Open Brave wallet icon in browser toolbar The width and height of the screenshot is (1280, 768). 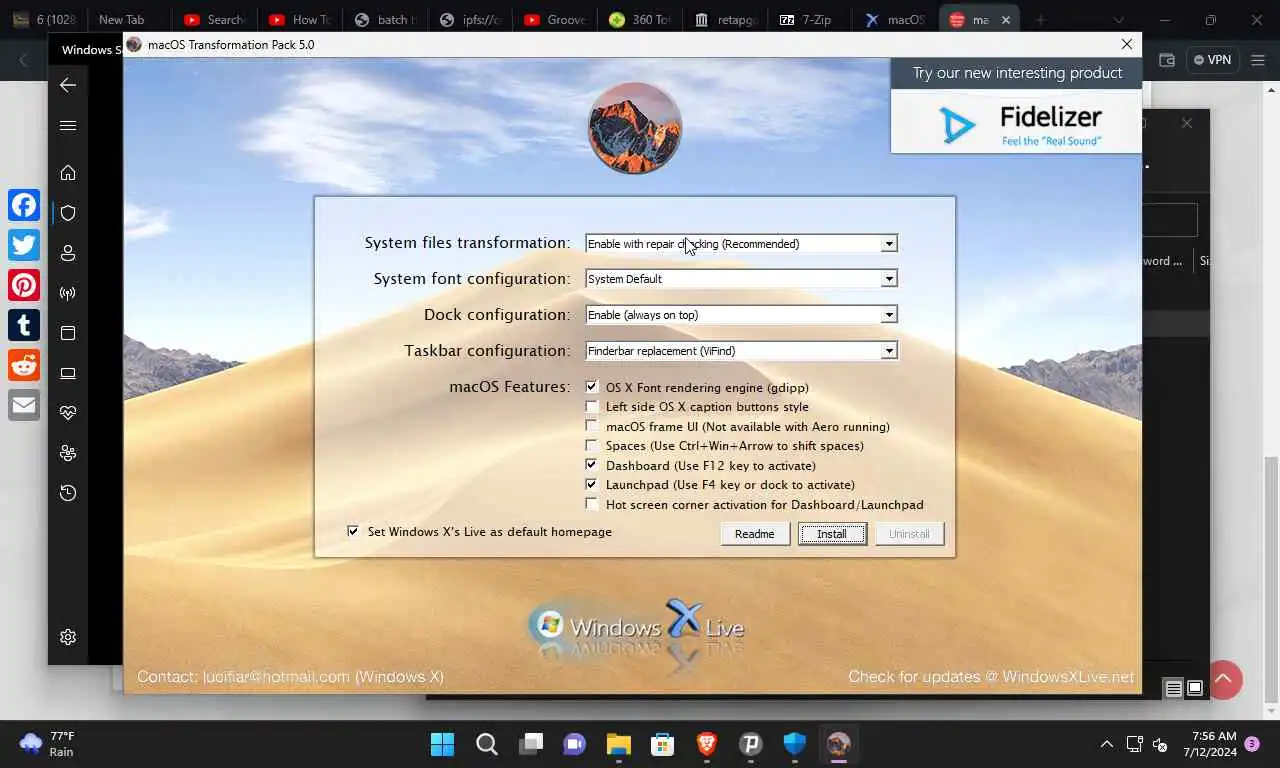(1166, 60)
